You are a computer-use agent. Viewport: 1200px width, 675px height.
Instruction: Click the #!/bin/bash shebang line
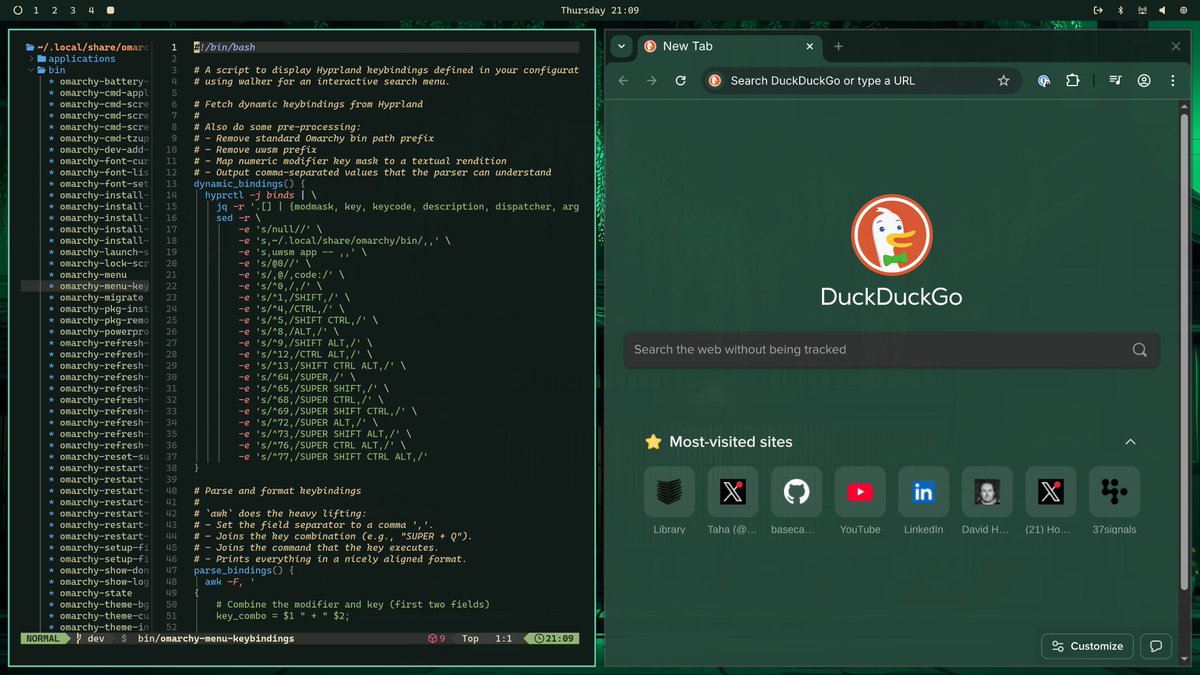click(x=225, y=47)
